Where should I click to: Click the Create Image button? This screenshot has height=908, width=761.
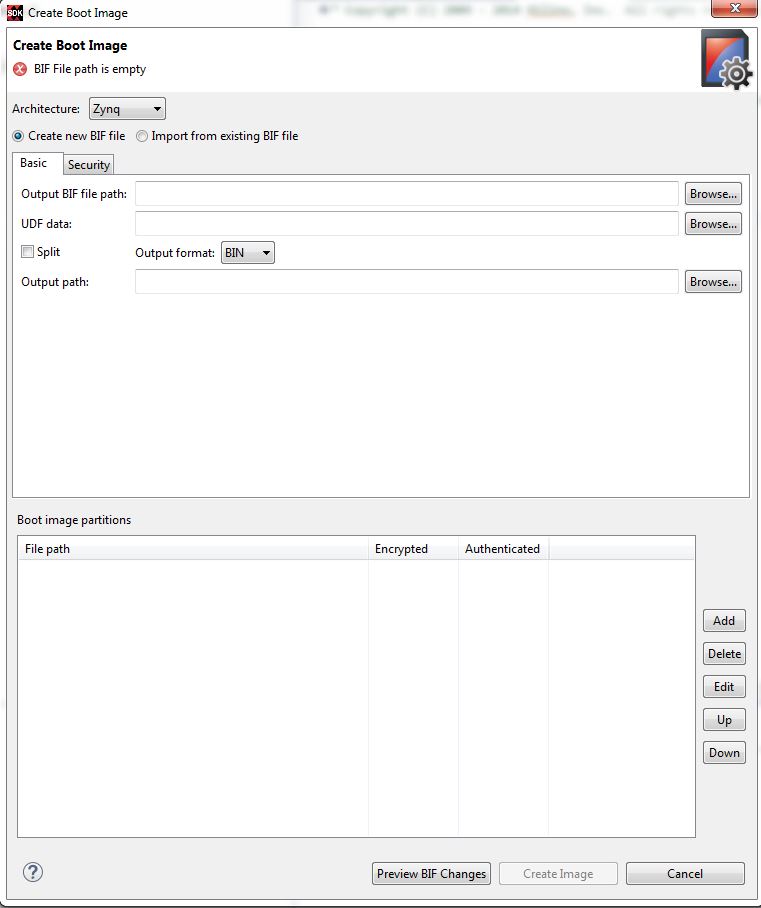pos(558,873)
